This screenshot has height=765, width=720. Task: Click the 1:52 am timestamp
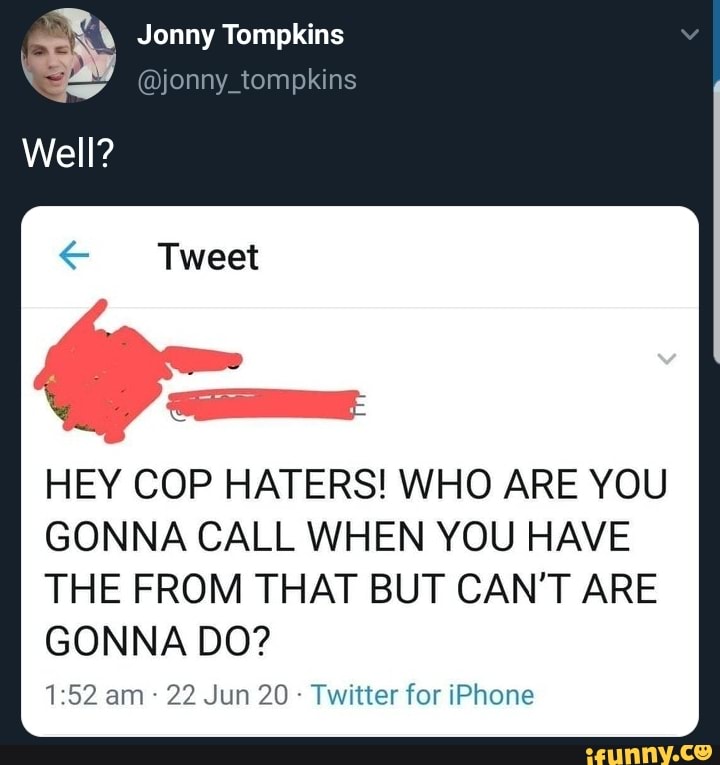click(94, 694)
